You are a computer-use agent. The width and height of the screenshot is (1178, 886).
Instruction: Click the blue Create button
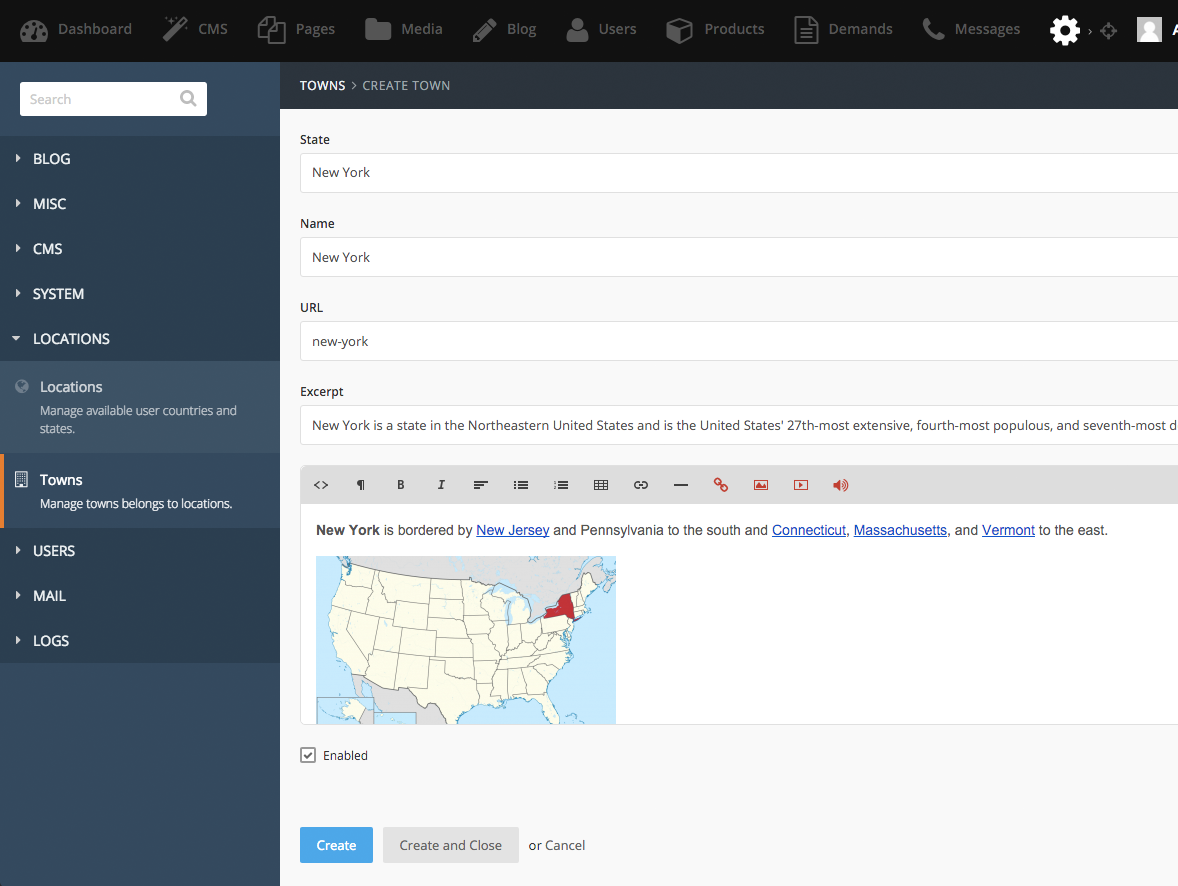pyautogui.click(x=336, y=845)
